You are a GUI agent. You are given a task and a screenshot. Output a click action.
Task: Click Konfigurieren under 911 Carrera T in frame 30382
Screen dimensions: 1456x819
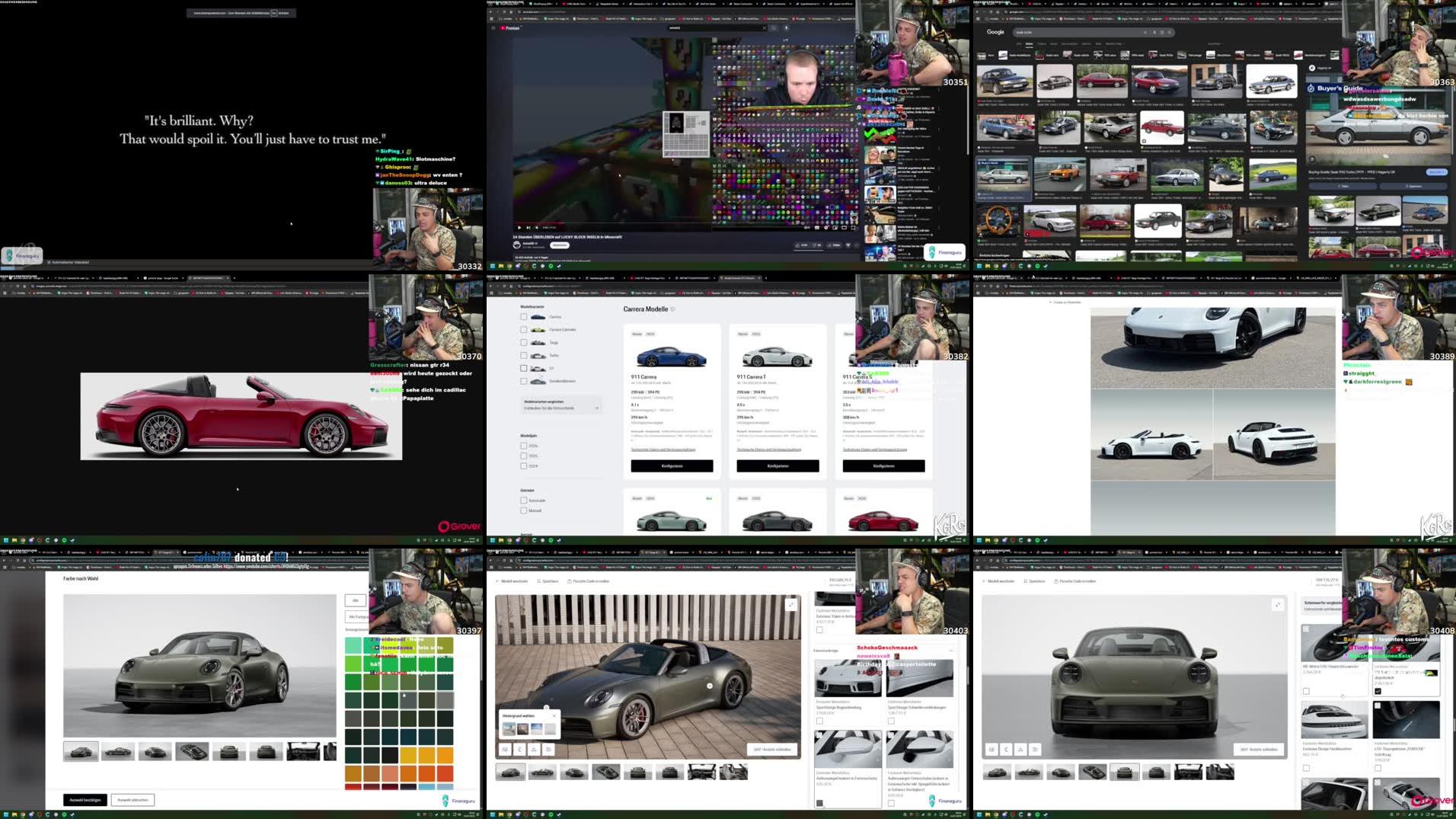click(777, 465)
